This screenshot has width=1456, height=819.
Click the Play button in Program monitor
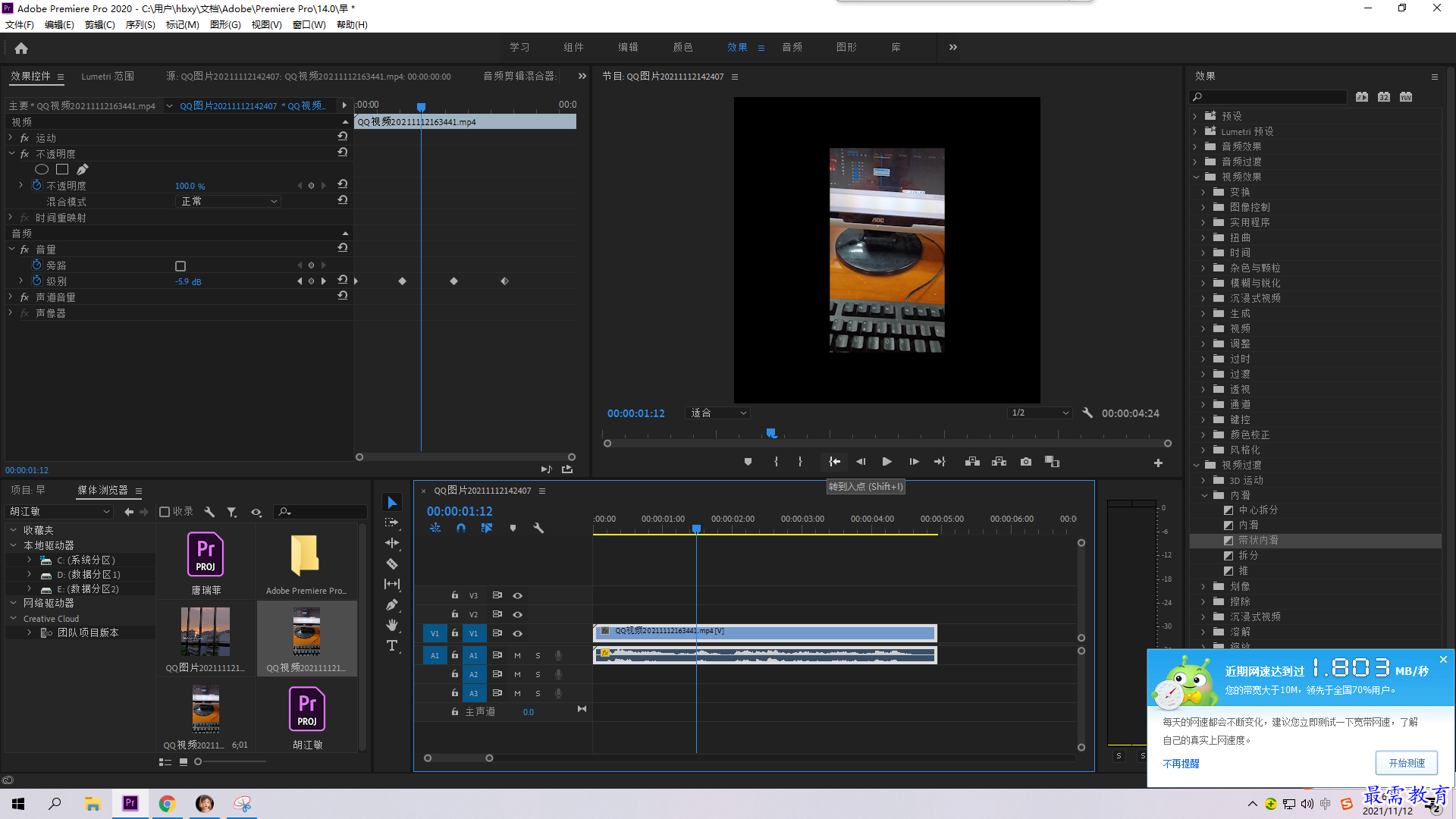pyautogui.click(x=886, y=462)
